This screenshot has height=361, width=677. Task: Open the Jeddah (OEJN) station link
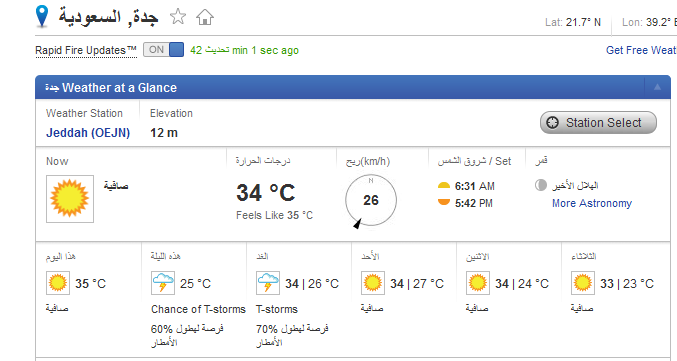tap(88, 133)
